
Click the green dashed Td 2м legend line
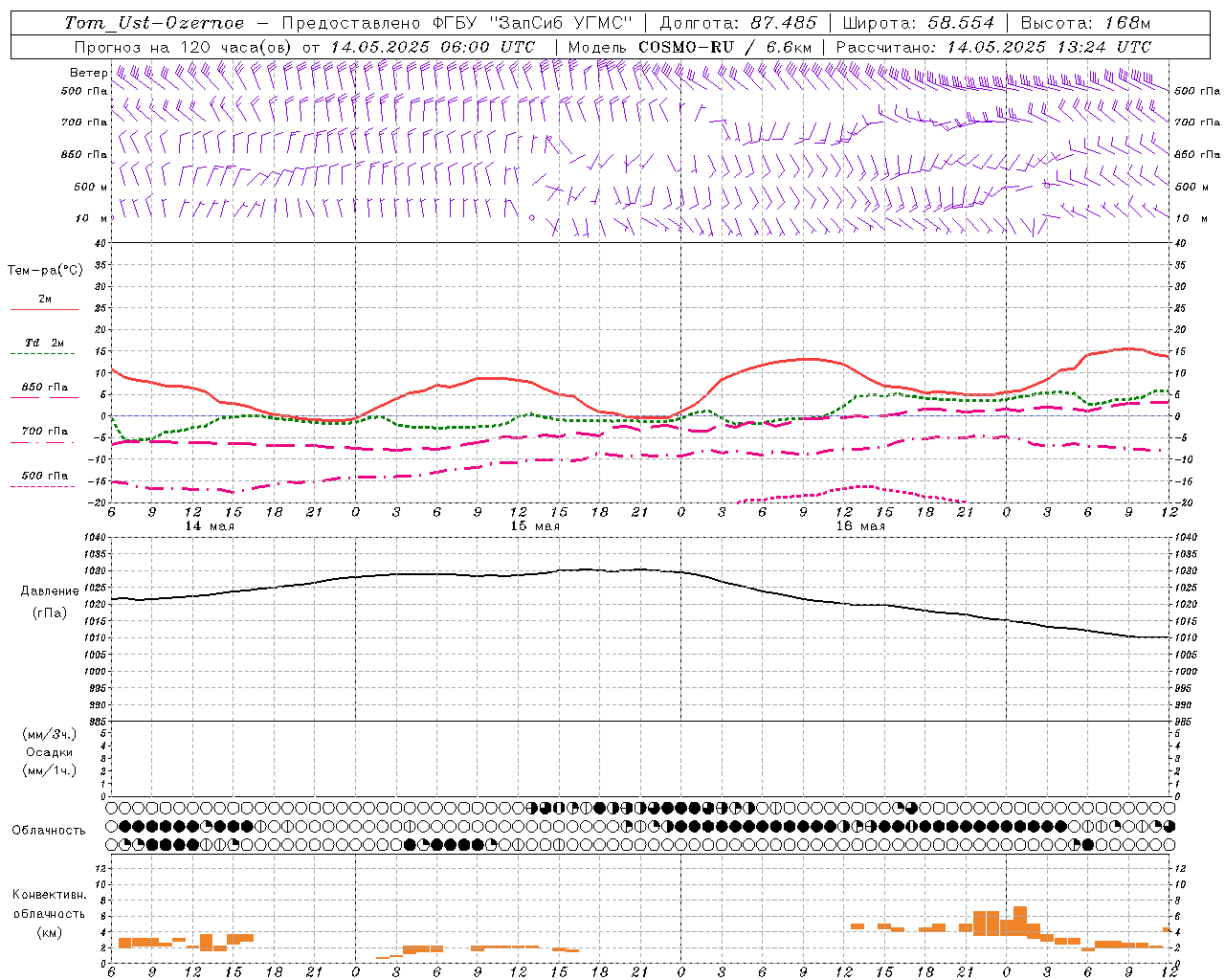point(42,354)
